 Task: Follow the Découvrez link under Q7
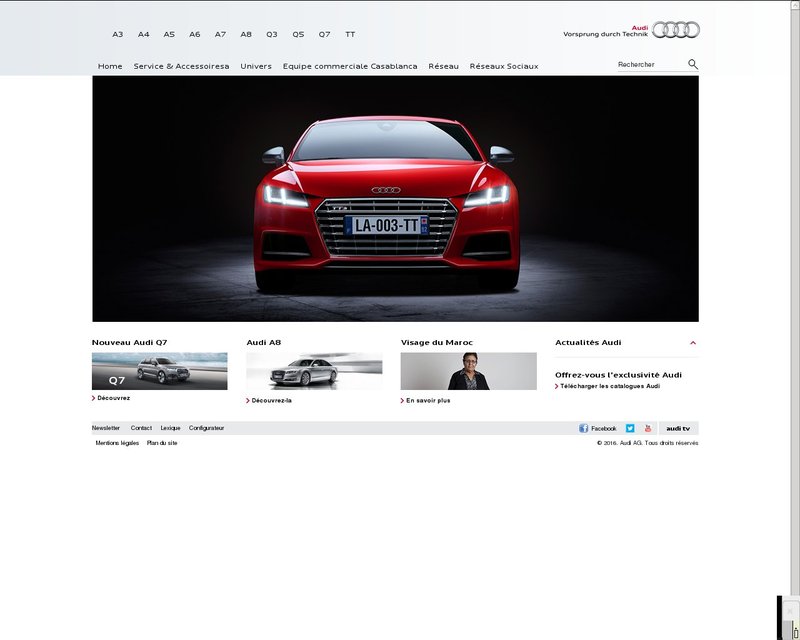point(113,398)
